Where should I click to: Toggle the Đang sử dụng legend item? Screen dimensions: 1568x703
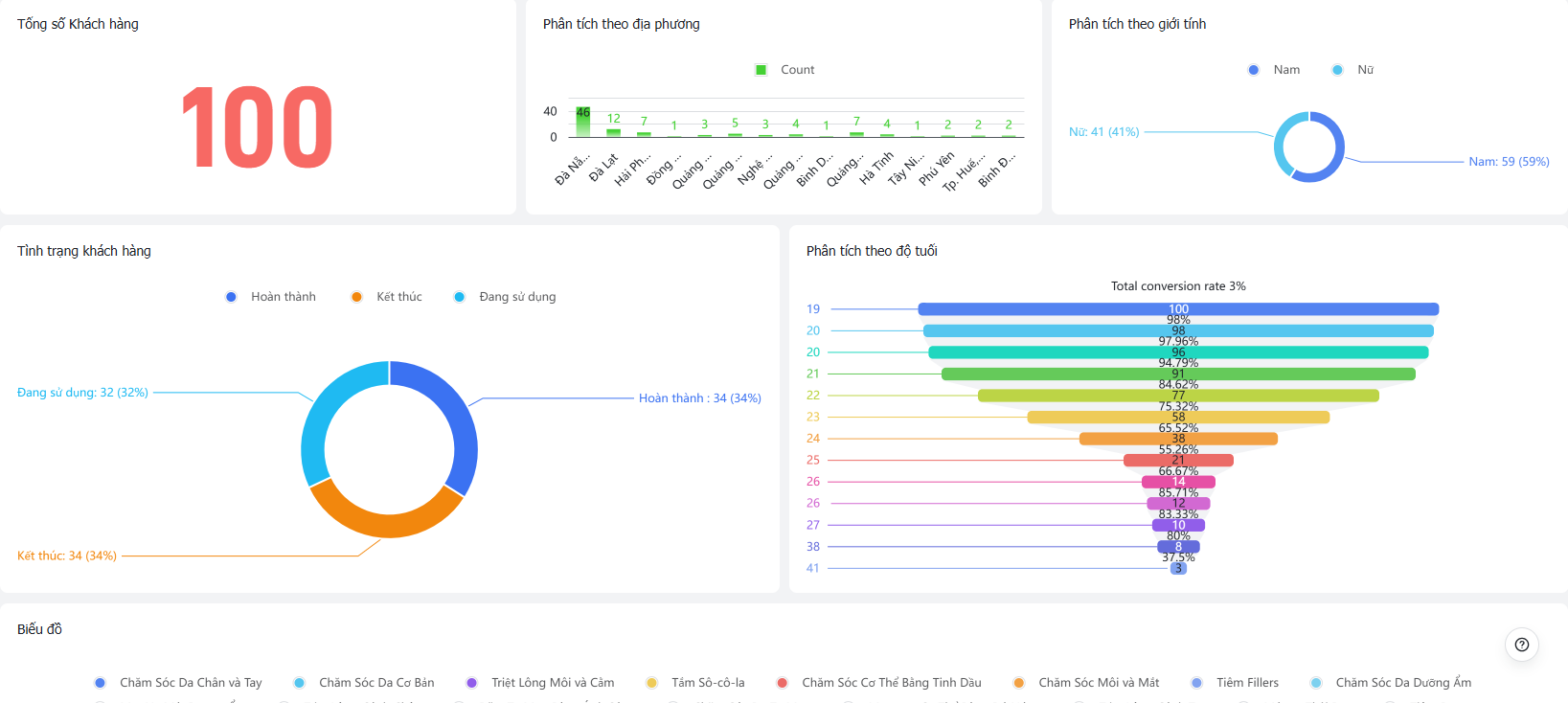click(x=505, y=297)
